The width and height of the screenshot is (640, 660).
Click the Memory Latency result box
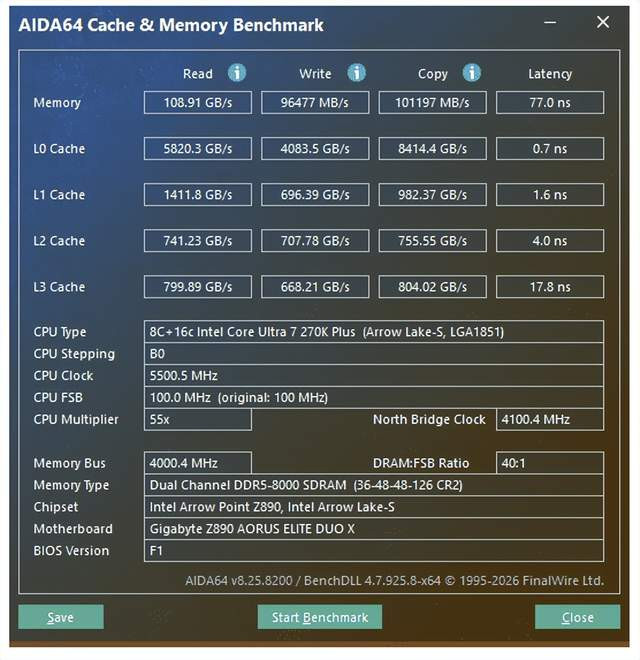click(x=550, y=103)
